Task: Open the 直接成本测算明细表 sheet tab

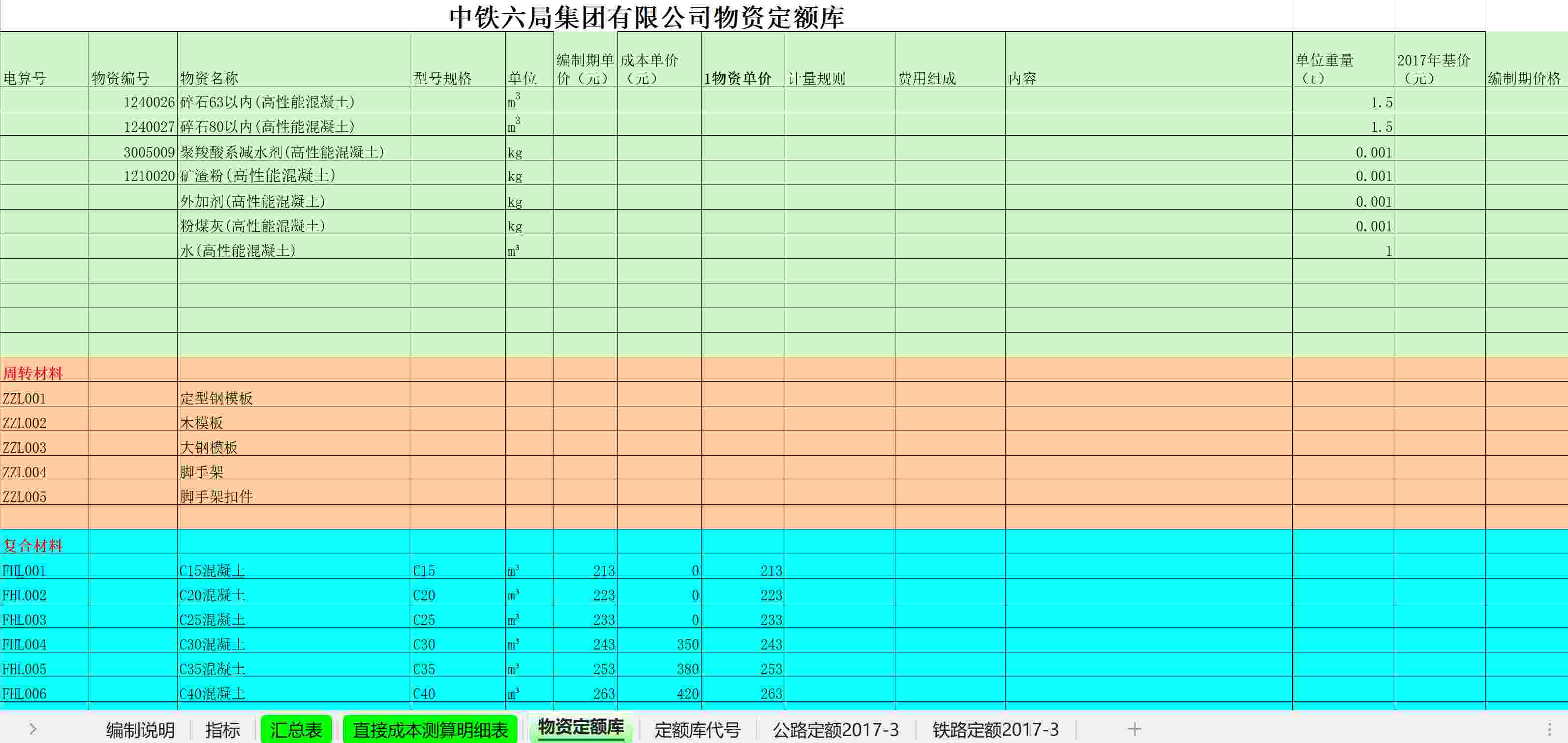Action: (430, 729)
